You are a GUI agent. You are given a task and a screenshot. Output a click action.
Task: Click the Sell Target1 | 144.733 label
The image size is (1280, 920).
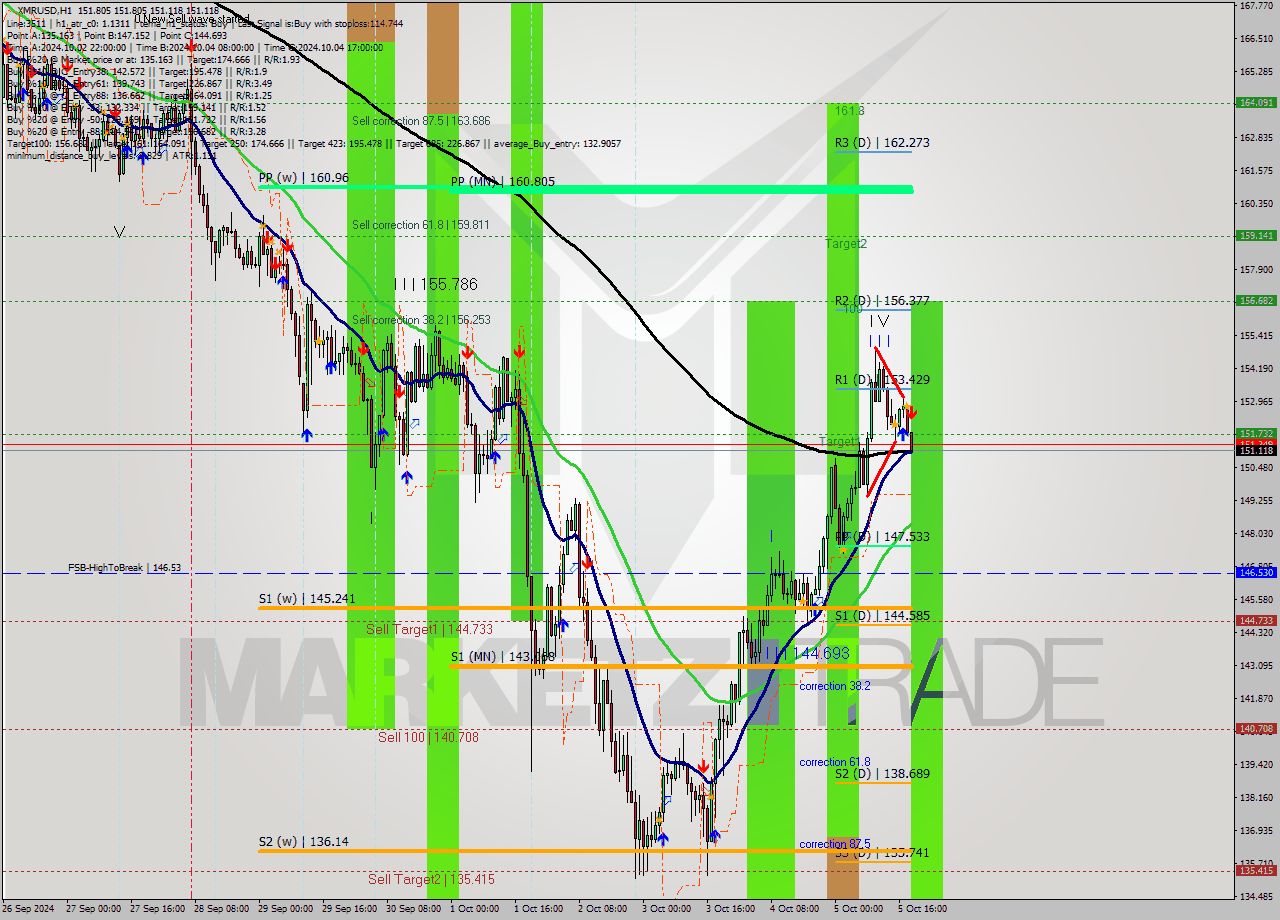coord(429,629)
